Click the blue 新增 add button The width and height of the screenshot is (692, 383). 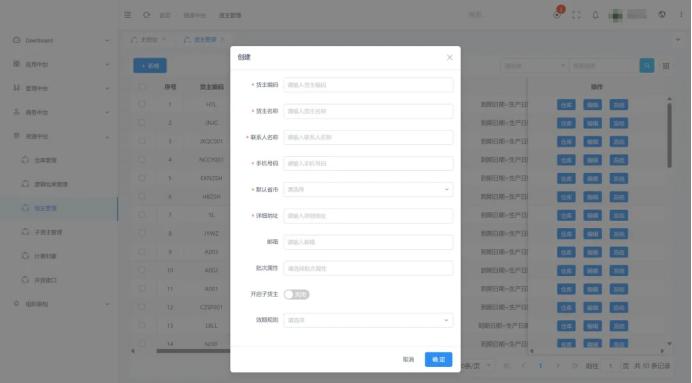coord(150,65)
